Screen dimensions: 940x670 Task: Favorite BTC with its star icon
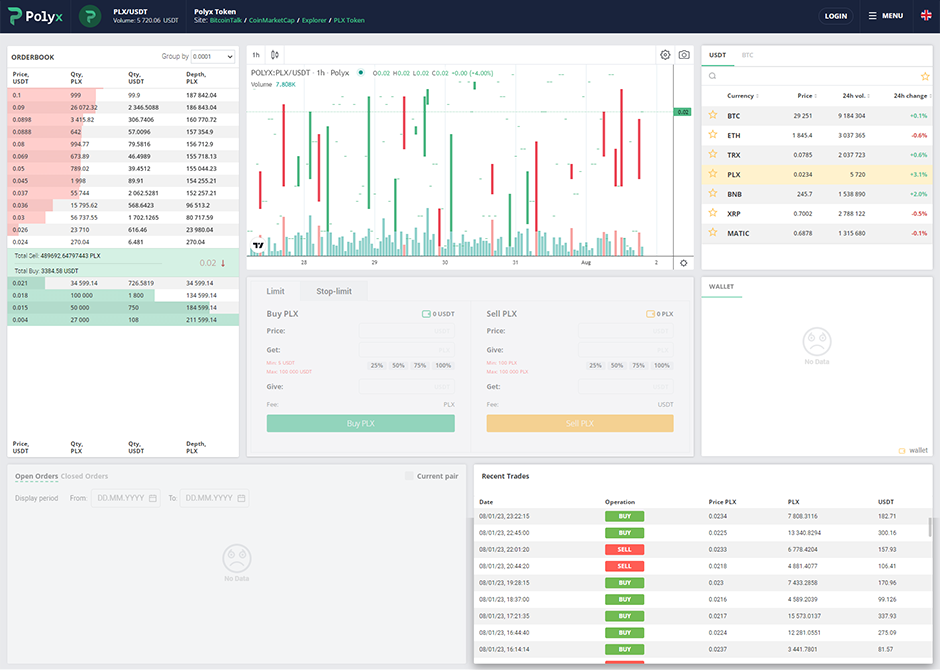point(713,115)
